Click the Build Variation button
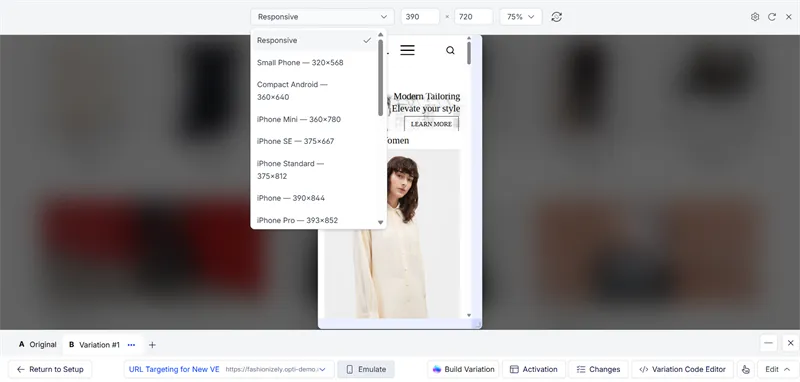800x382 pixels. pyautogui.click(x=463, y=369)
